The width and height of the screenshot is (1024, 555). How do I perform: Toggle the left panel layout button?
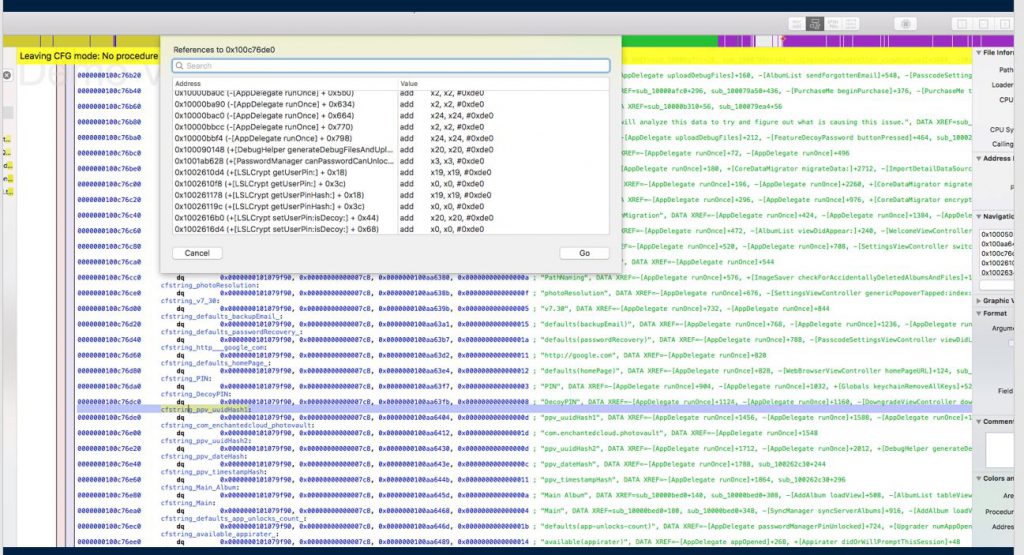point(962,23)
